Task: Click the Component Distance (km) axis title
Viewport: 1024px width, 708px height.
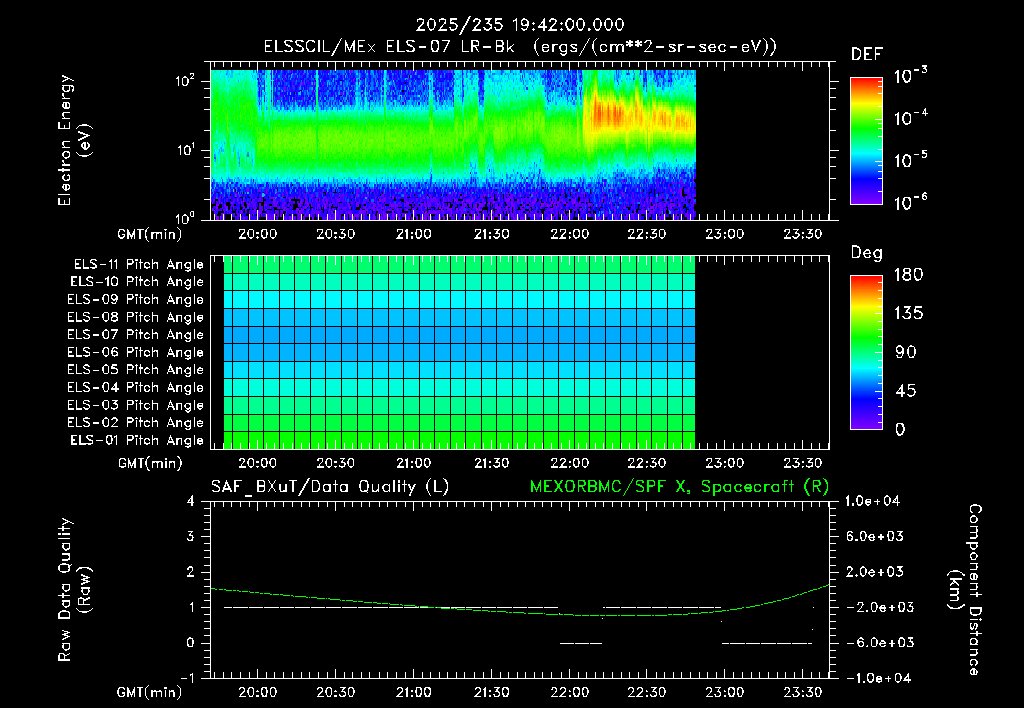Action: [965, 589]
